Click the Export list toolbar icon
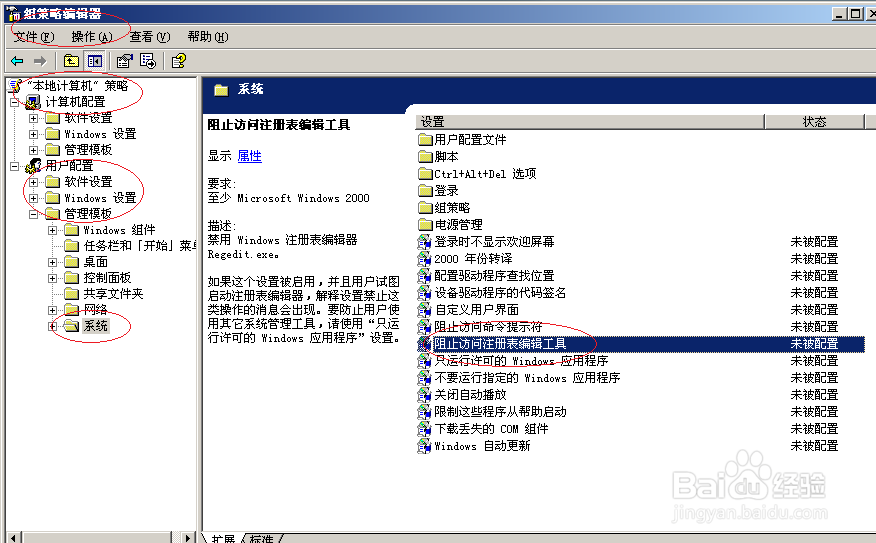The height and width of the screenshot is (543, 876). pos(148,61)
